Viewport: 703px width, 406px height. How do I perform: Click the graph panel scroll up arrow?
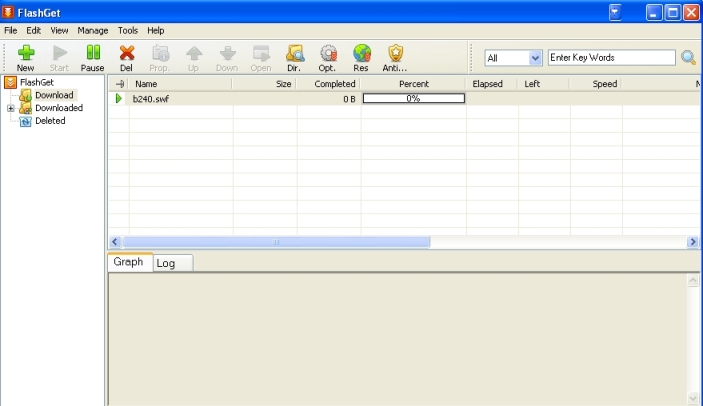pos(693,281)
